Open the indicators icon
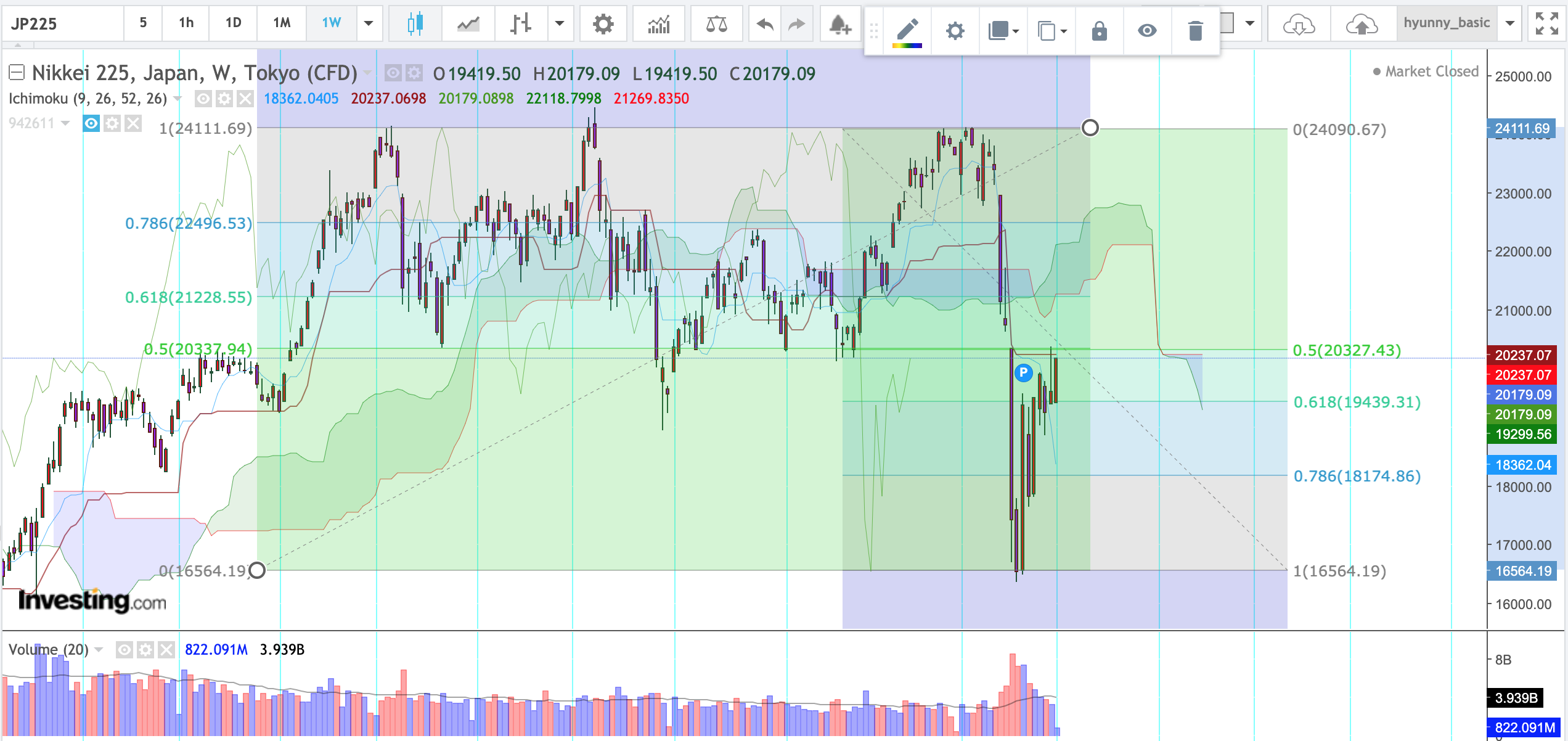Screen dimensions: 1568x741 pyautogui.click(x=658, y=23)
